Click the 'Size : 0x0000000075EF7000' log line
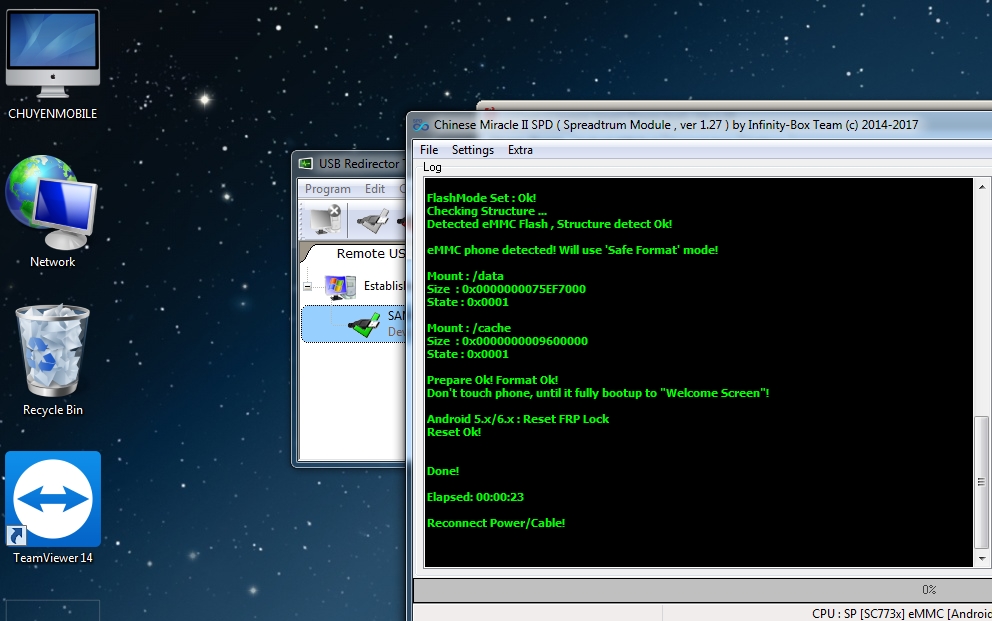The height and width of the screenshot is (621, 992). click(506, 289)
